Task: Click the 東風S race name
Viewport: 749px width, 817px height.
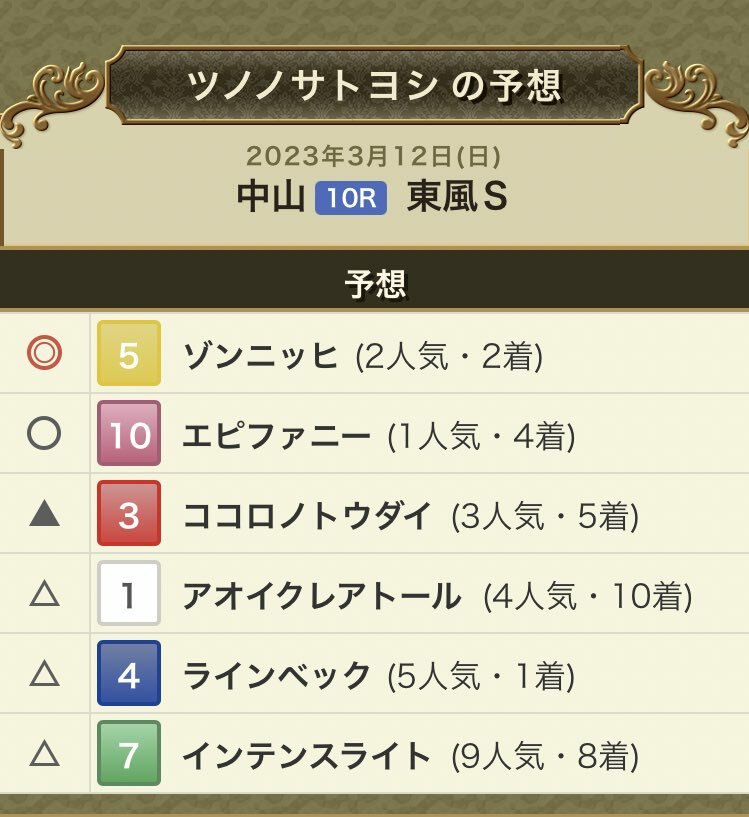Action: tap(458, 197)
